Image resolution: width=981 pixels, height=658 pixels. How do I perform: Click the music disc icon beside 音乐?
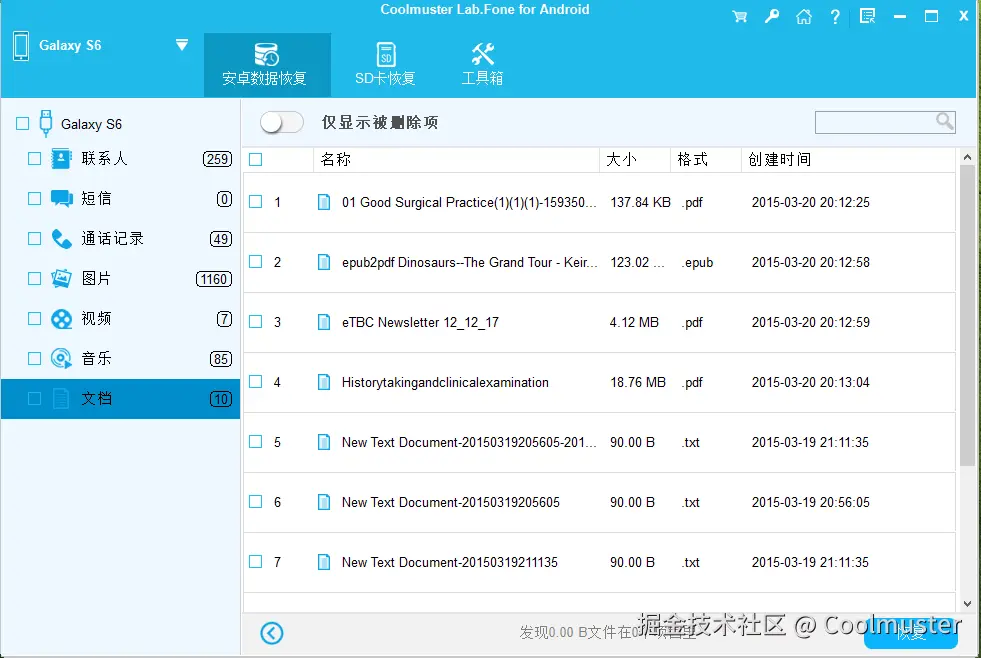[x=61, y=358]
